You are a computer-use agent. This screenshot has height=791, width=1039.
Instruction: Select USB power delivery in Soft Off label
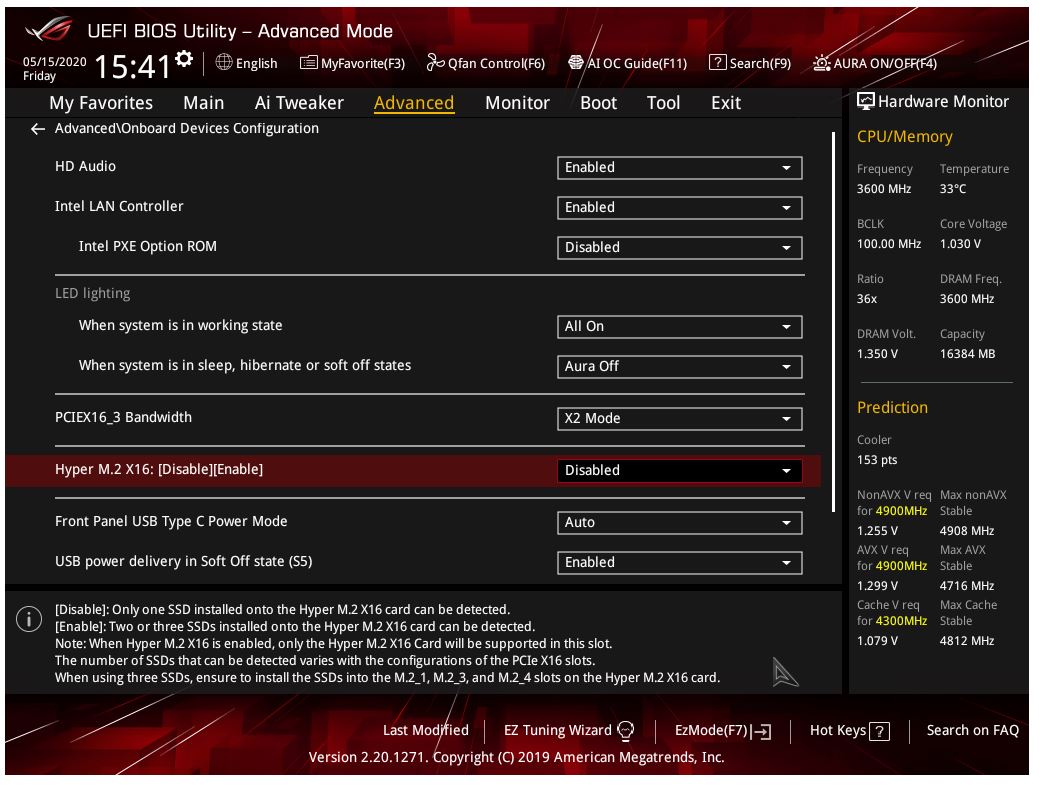coord(184,562)
